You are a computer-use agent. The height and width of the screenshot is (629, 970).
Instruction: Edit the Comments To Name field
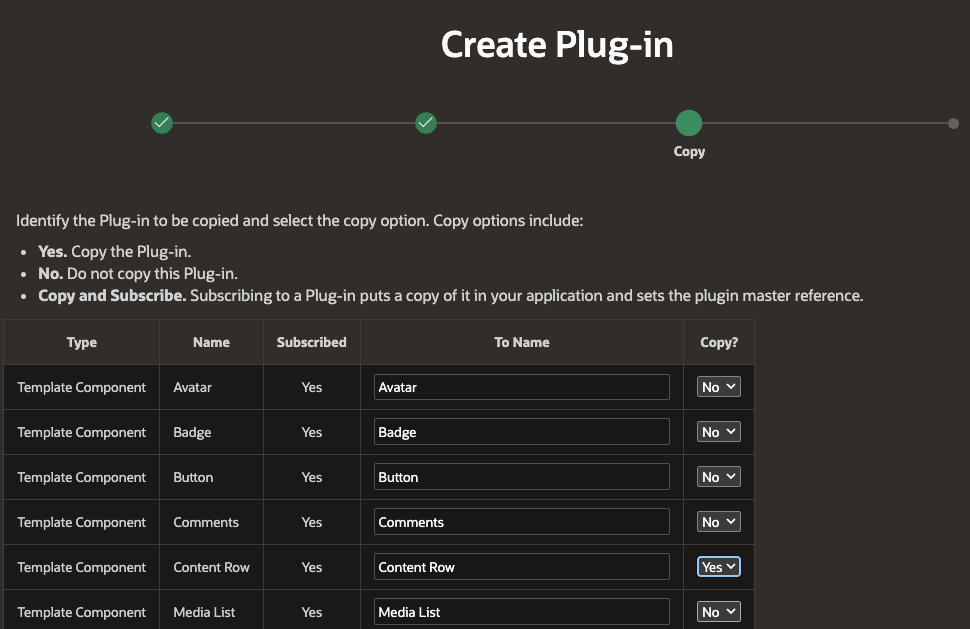point(521,522)
